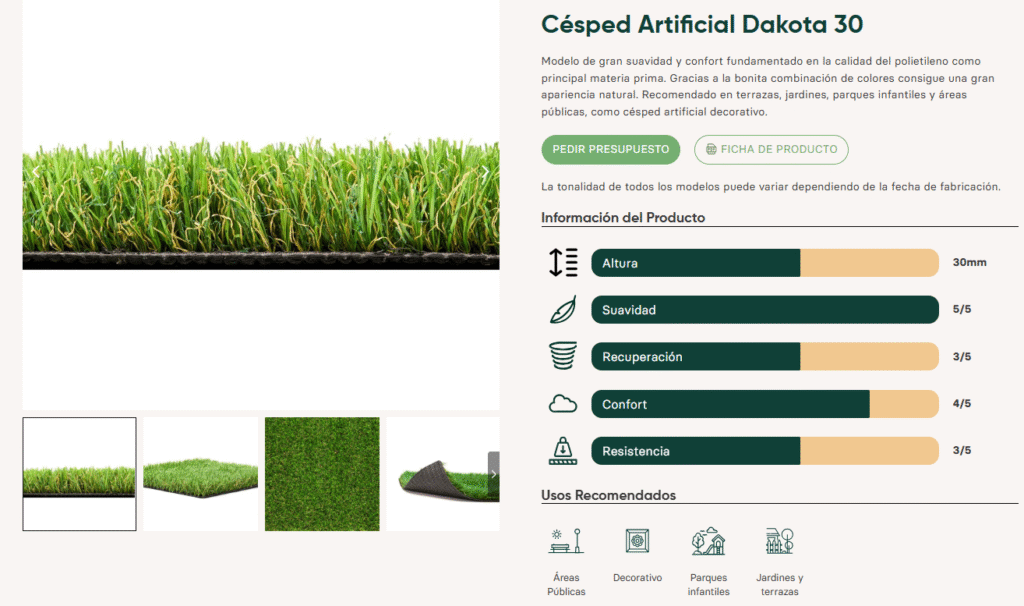The image size is (1024, 606).
Task: Select the Áreas Públicas park icon
Action: coord(565,541)
